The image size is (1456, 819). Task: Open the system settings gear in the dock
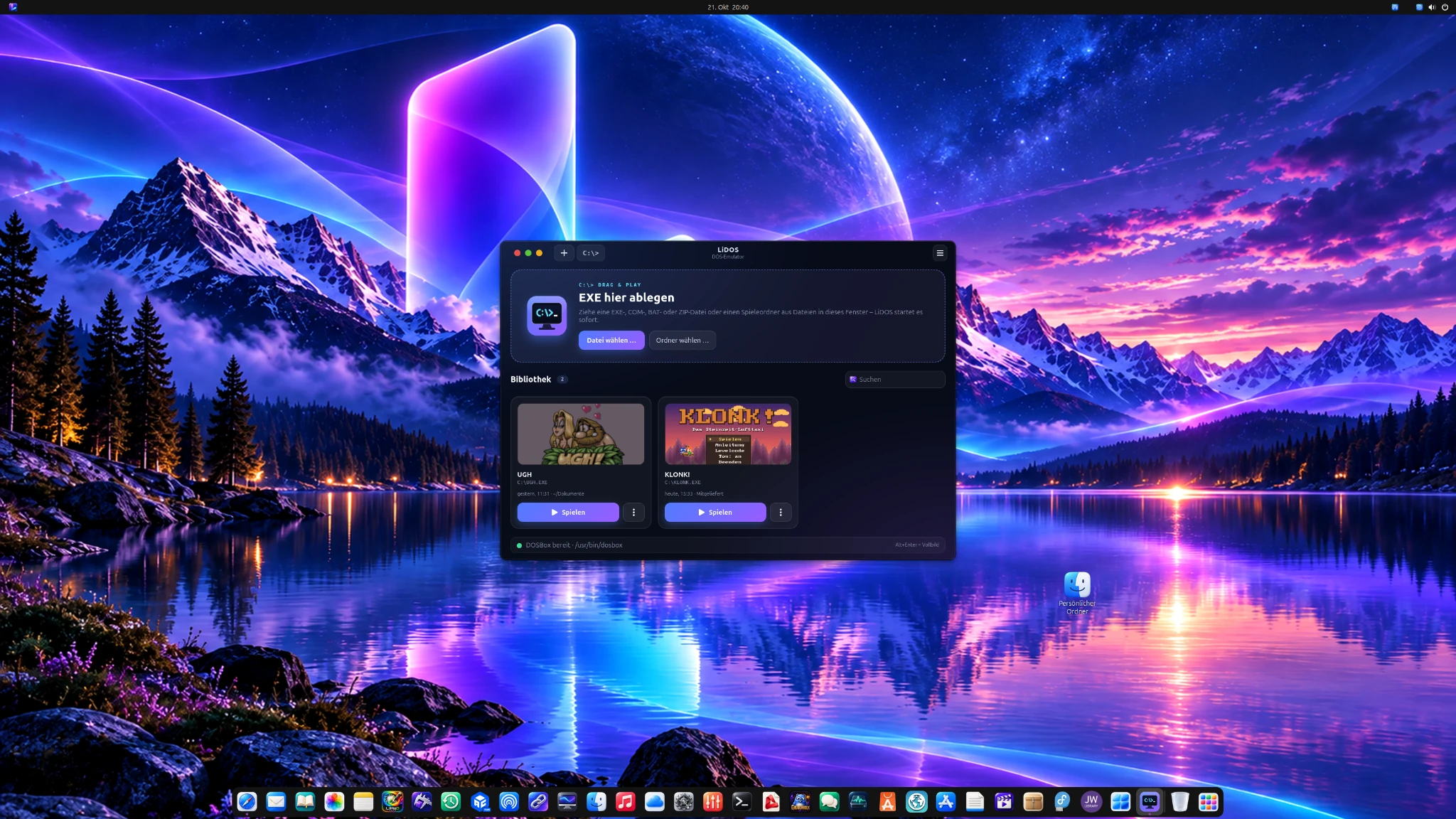(x=684, y=802)
